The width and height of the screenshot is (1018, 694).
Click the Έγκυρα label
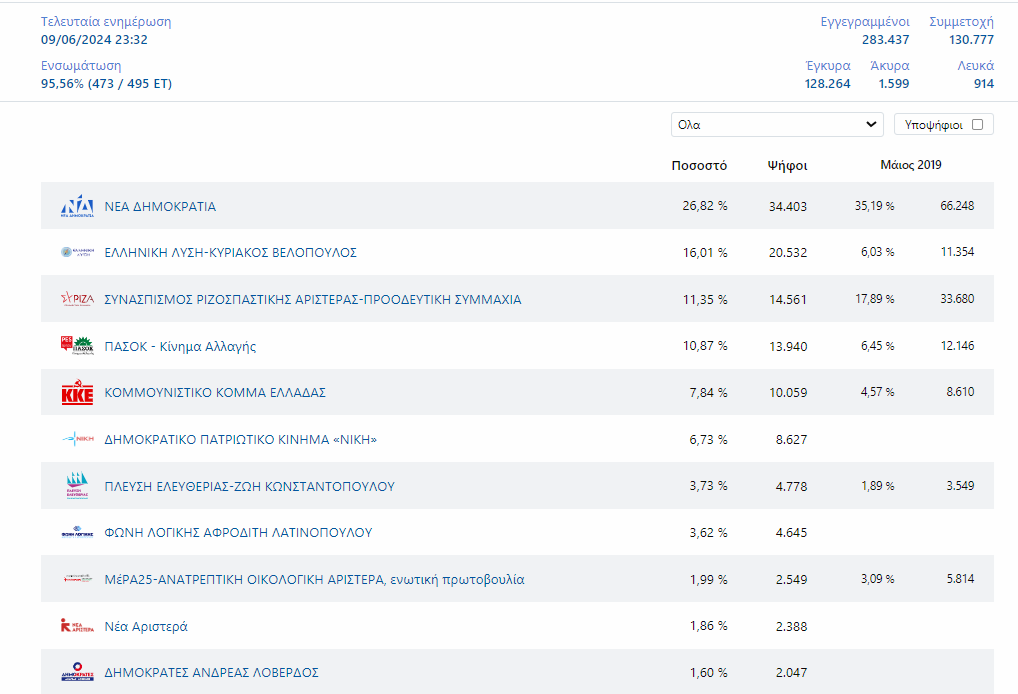pyautogui.click(x=828, y=66)
